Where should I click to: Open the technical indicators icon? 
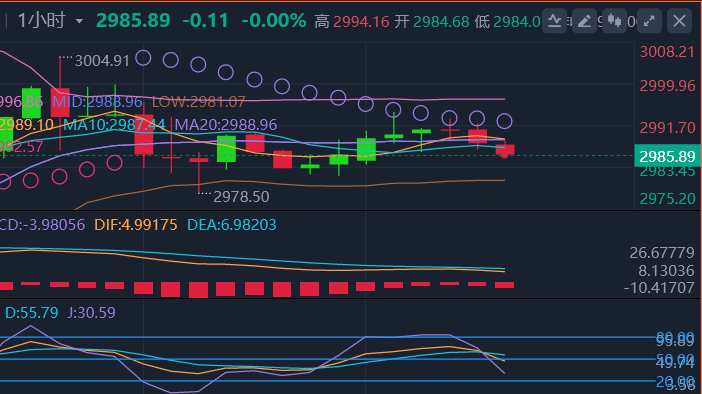(554, 21)
